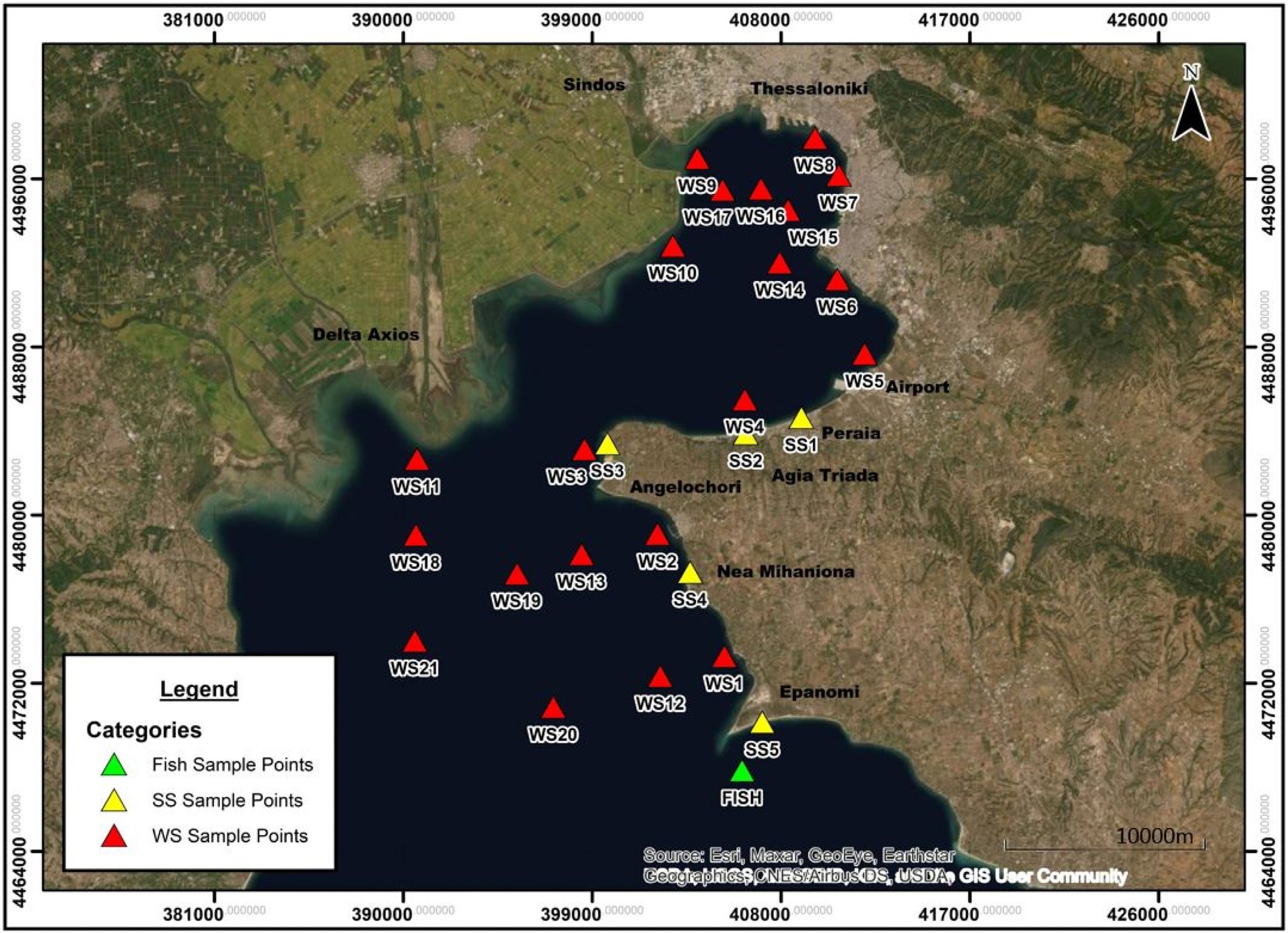
Task: Click the SS1 yellow triangle near Peraia
Action: [x=800, y=419]
